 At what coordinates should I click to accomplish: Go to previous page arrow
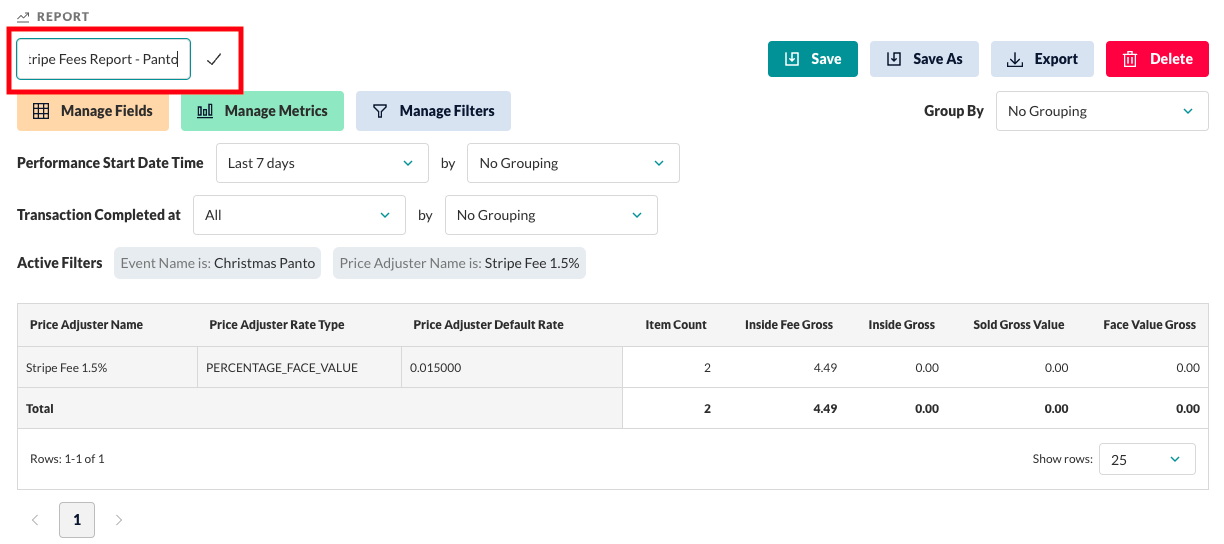[35, 520]
